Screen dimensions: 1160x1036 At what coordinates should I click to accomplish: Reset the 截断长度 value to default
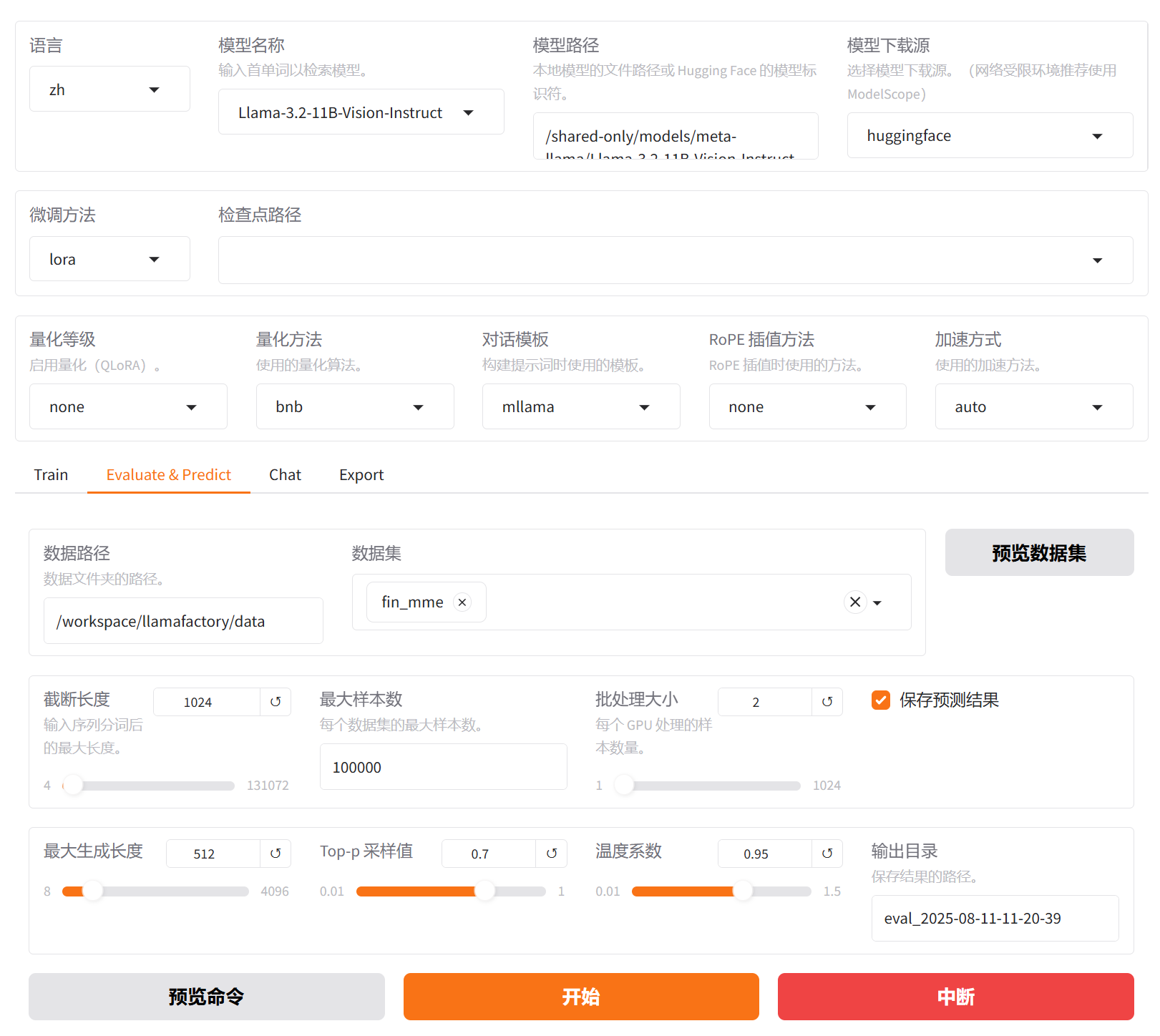[x=276, y=702]
